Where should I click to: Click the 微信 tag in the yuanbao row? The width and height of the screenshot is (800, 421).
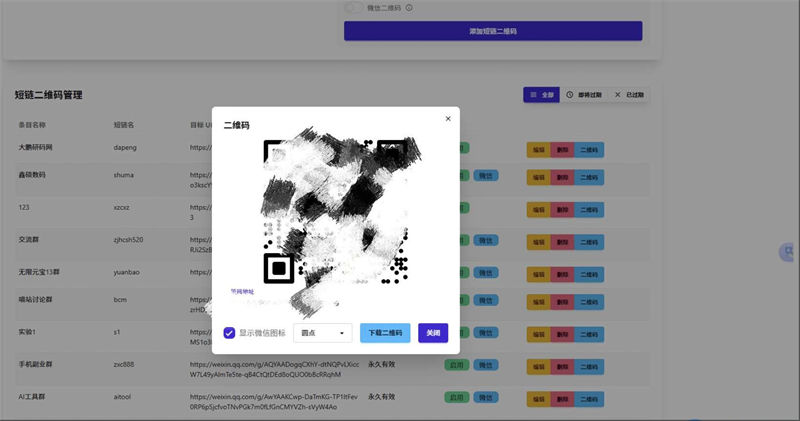click(x=486, y=273)
